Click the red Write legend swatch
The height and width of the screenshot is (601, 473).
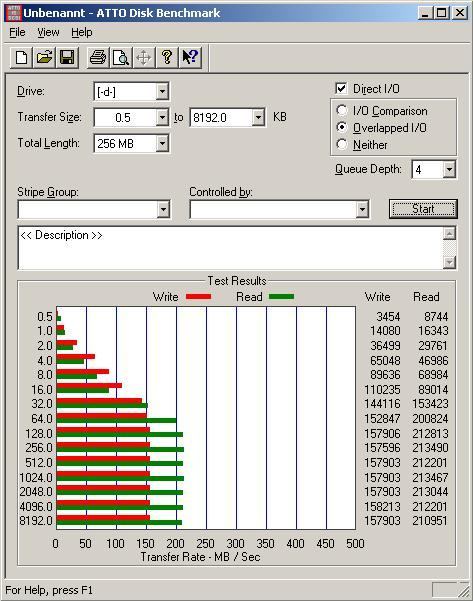coord(198,297)
